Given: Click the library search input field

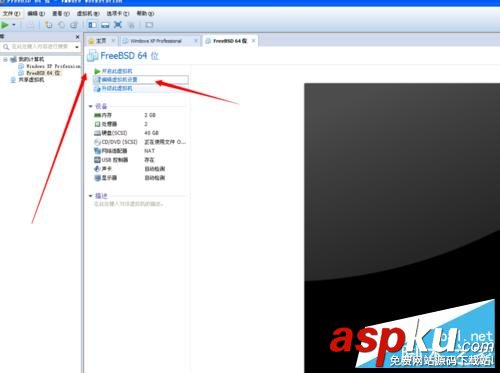Looking at the screenshot, I should pos(39,47).
